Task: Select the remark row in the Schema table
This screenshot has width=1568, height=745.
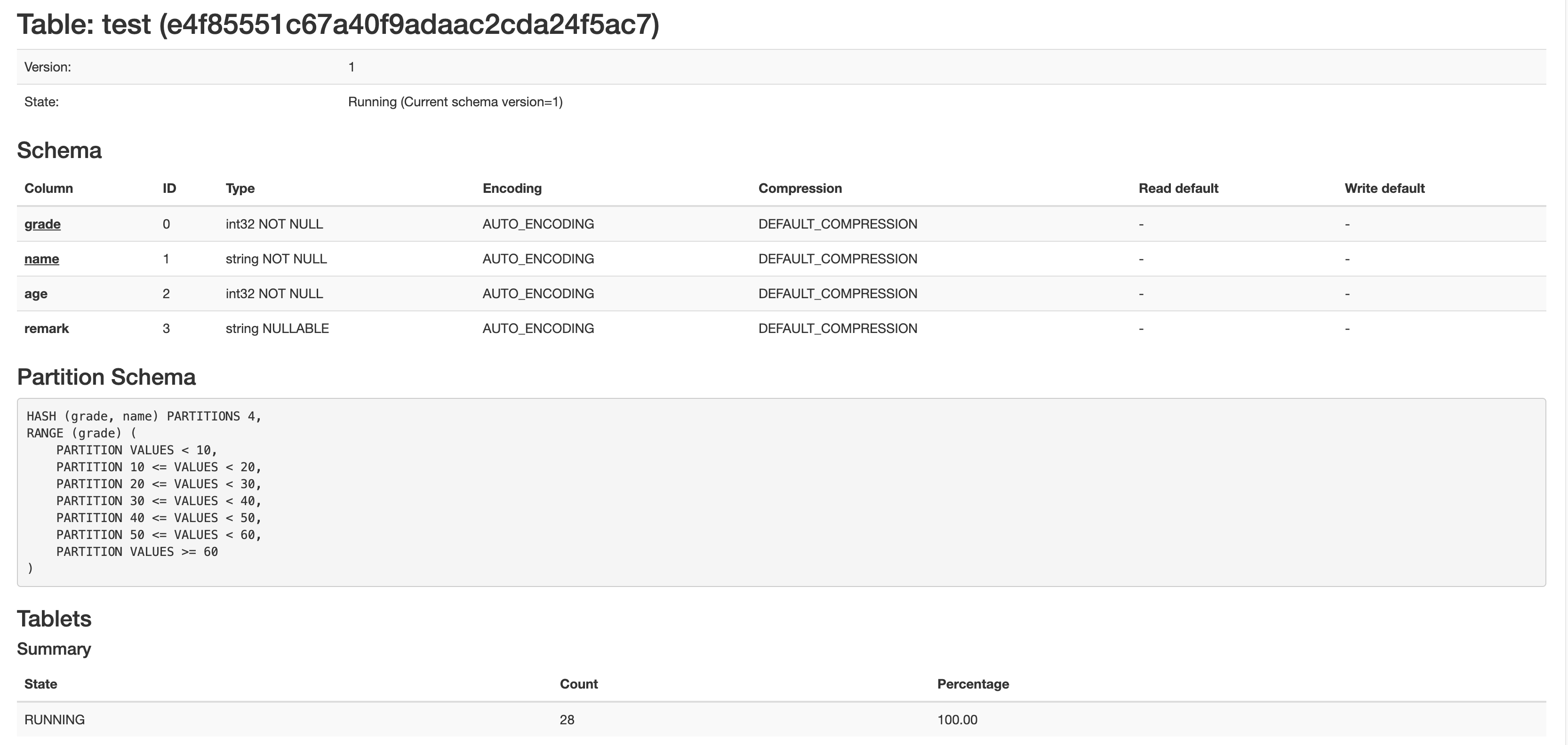Action: (x=47, y=328)
